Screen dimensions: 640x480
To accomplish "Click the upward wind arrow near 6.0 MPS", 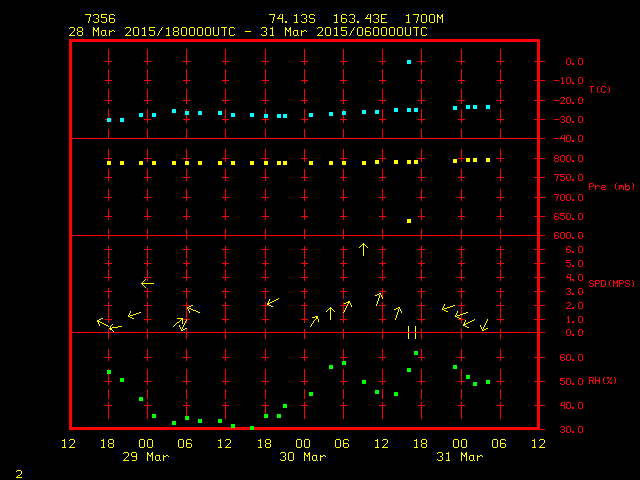I will (x=363, y=249).
